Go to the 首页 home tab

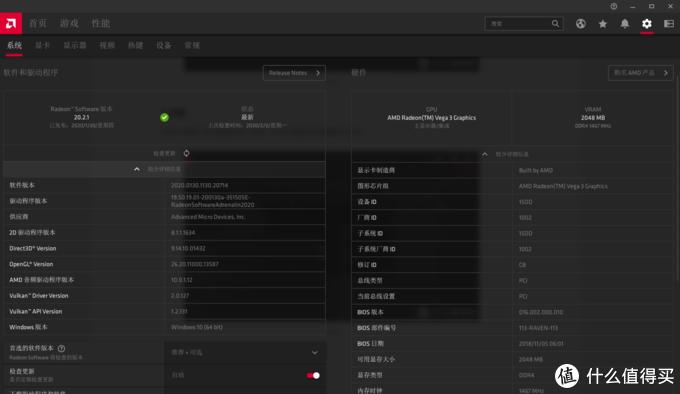coord(38,23)
